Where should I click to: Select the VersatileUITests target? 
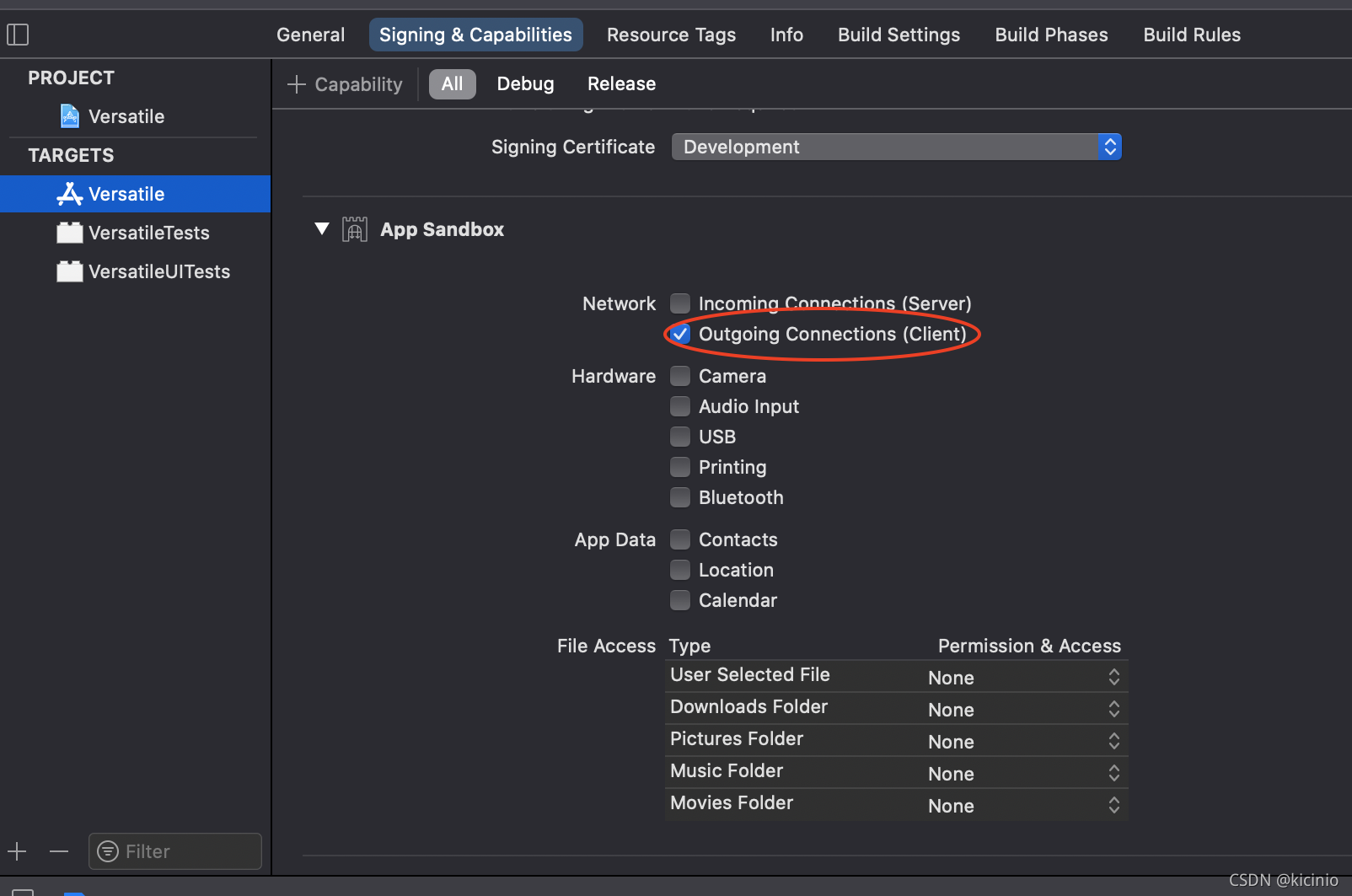135,271
